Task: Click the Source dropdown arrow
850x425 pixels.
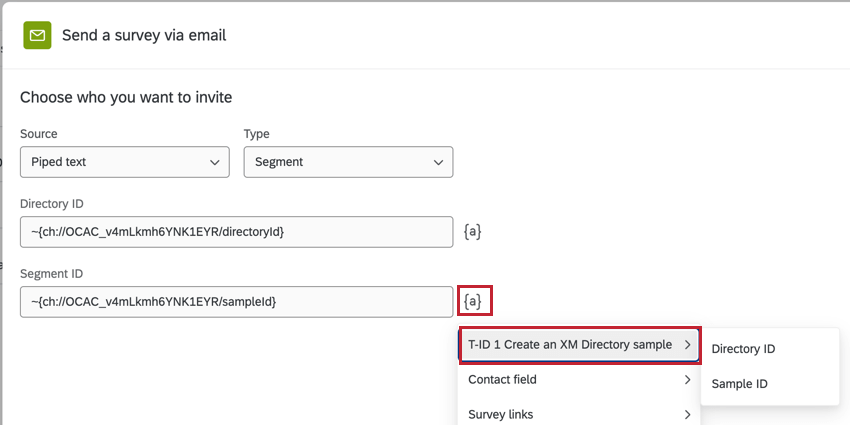Action: [x=214, y=162]
